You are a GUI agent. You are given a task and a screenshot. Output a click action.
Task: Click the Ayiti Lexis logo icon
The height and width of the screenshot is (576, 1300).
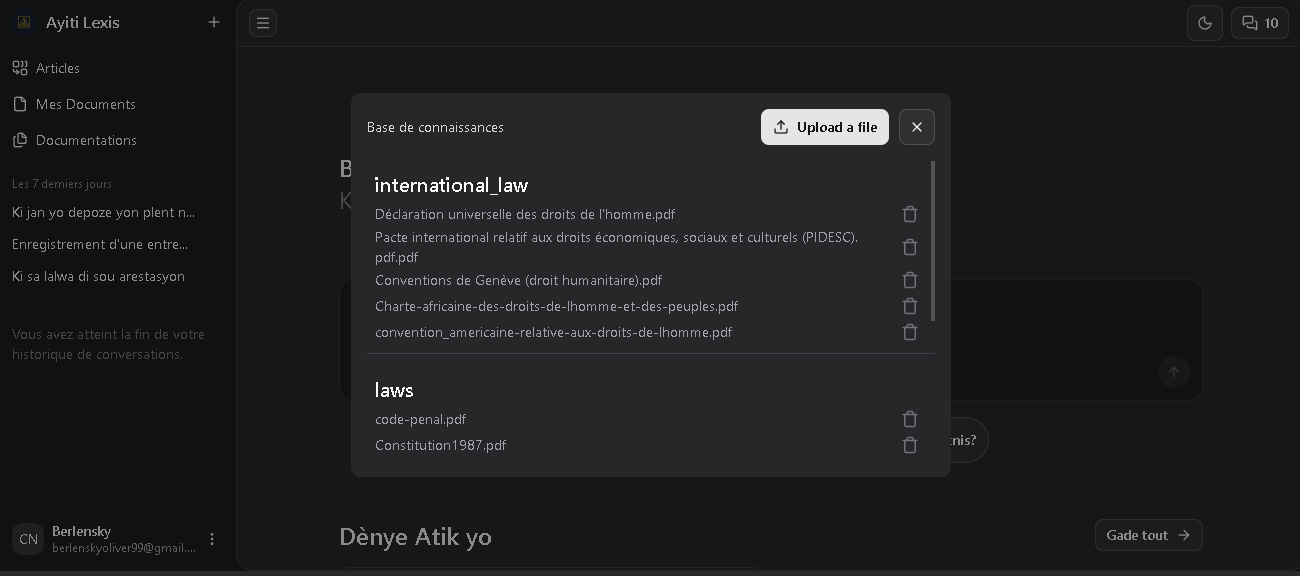click(24, 22)
